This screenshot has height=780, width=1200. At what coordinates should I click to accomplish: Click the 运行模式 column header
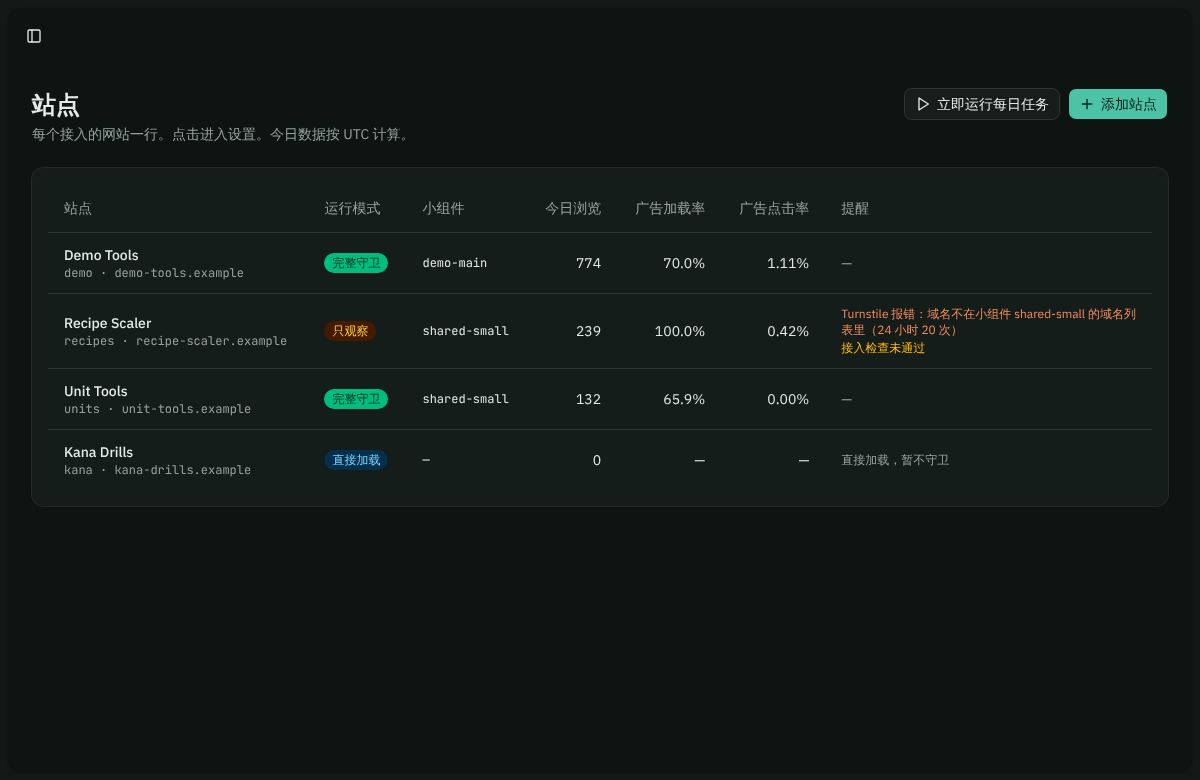352,208
